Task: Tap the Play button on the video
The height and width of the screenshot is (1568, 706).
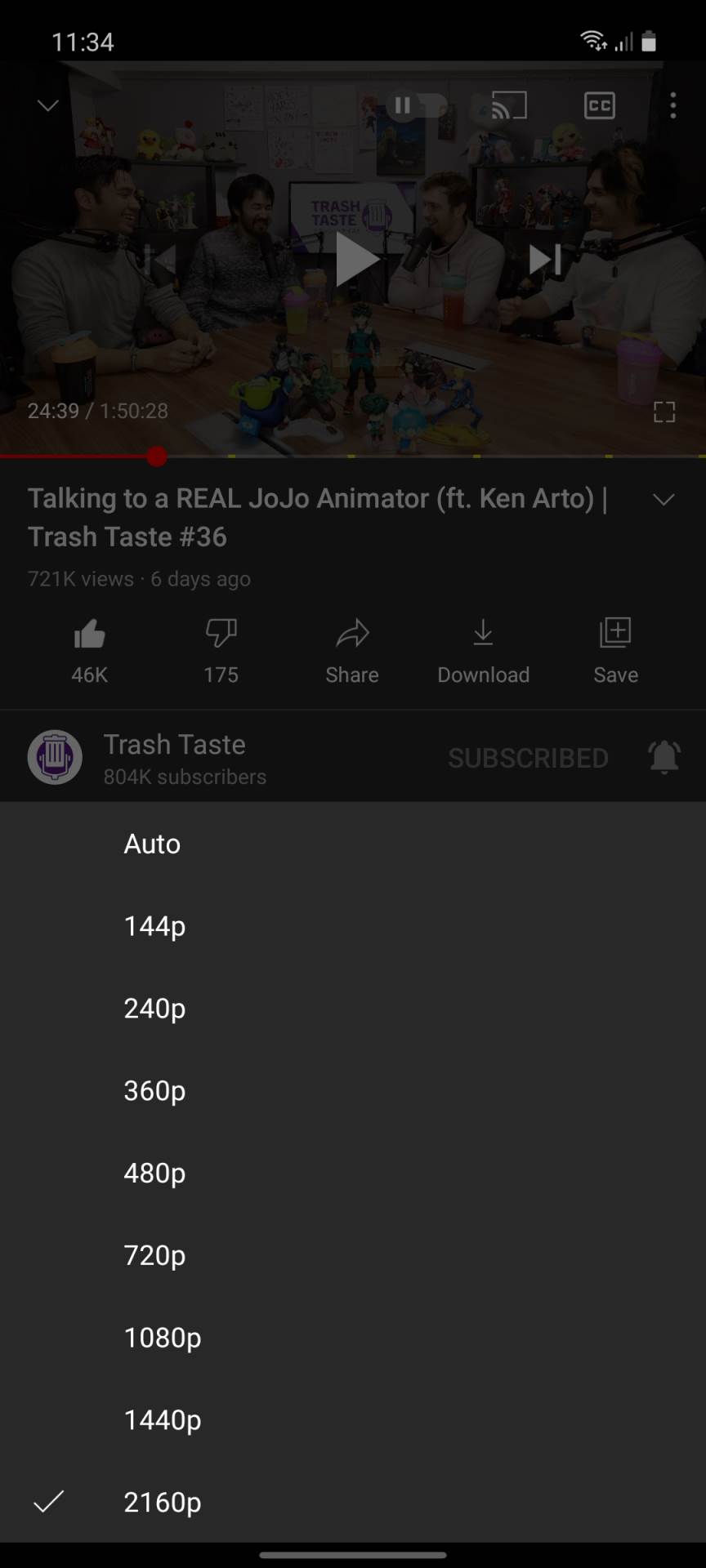Action: (x=357, y=260)
